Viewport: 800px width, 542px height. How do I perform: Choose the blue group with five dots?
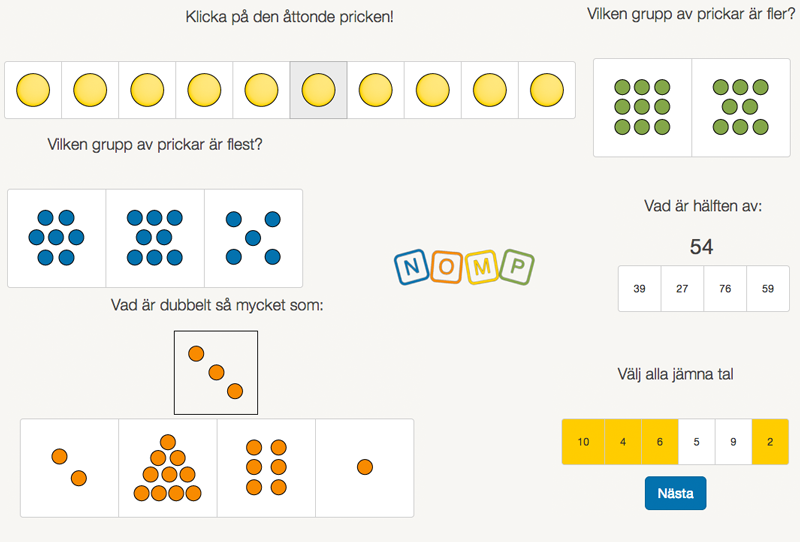tap(253, 238)
